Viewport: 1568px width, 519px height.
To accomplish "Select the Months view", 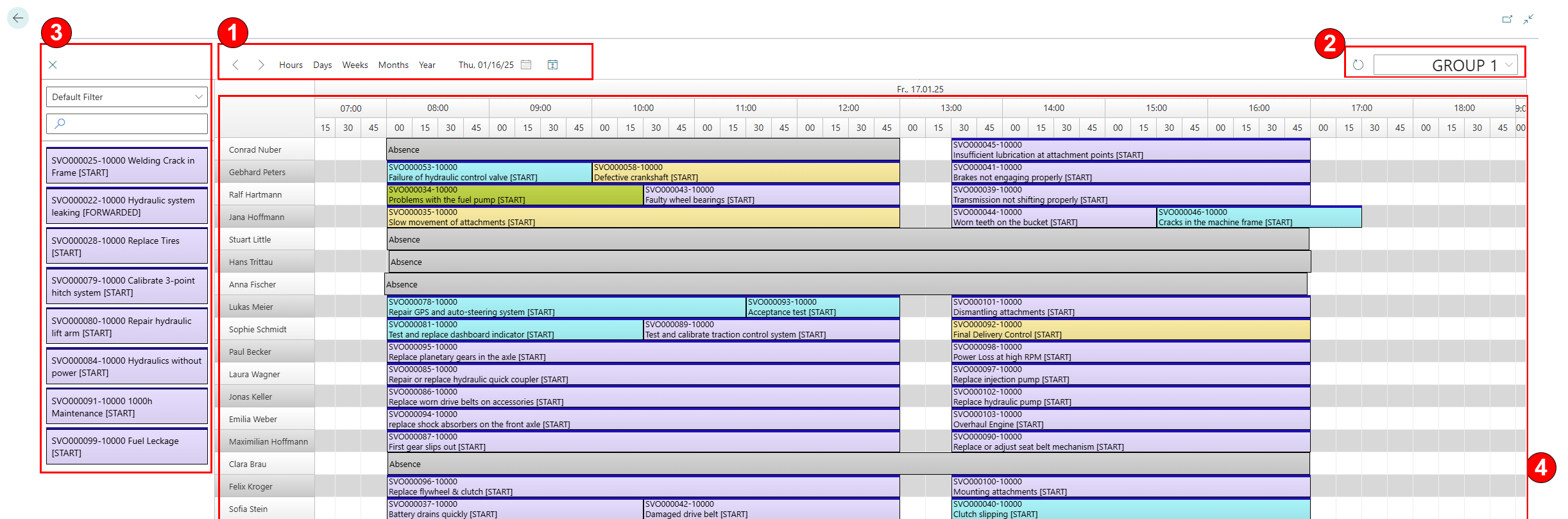I will click(393, 65).
